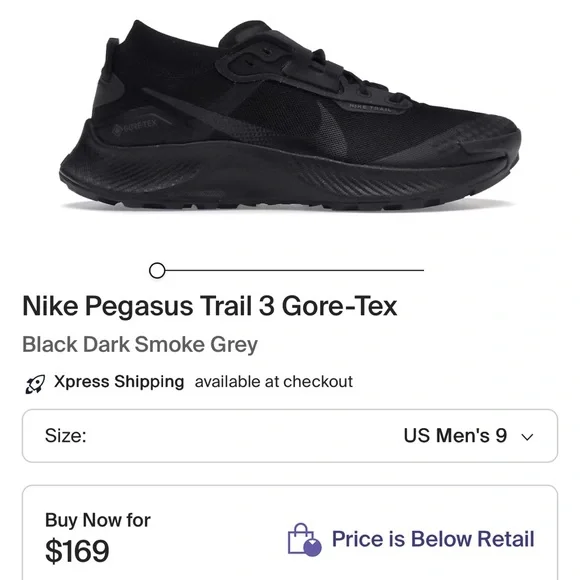Click the GORE-TEX logo on shoe heel
The width and height of the screenshot is (580, 580).
(135, 127)
